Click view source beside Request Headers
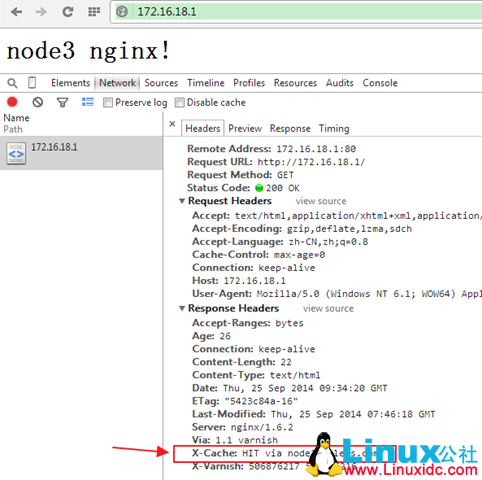The width and height of the screenshot is (482, 480). click(x=321, y=201)
